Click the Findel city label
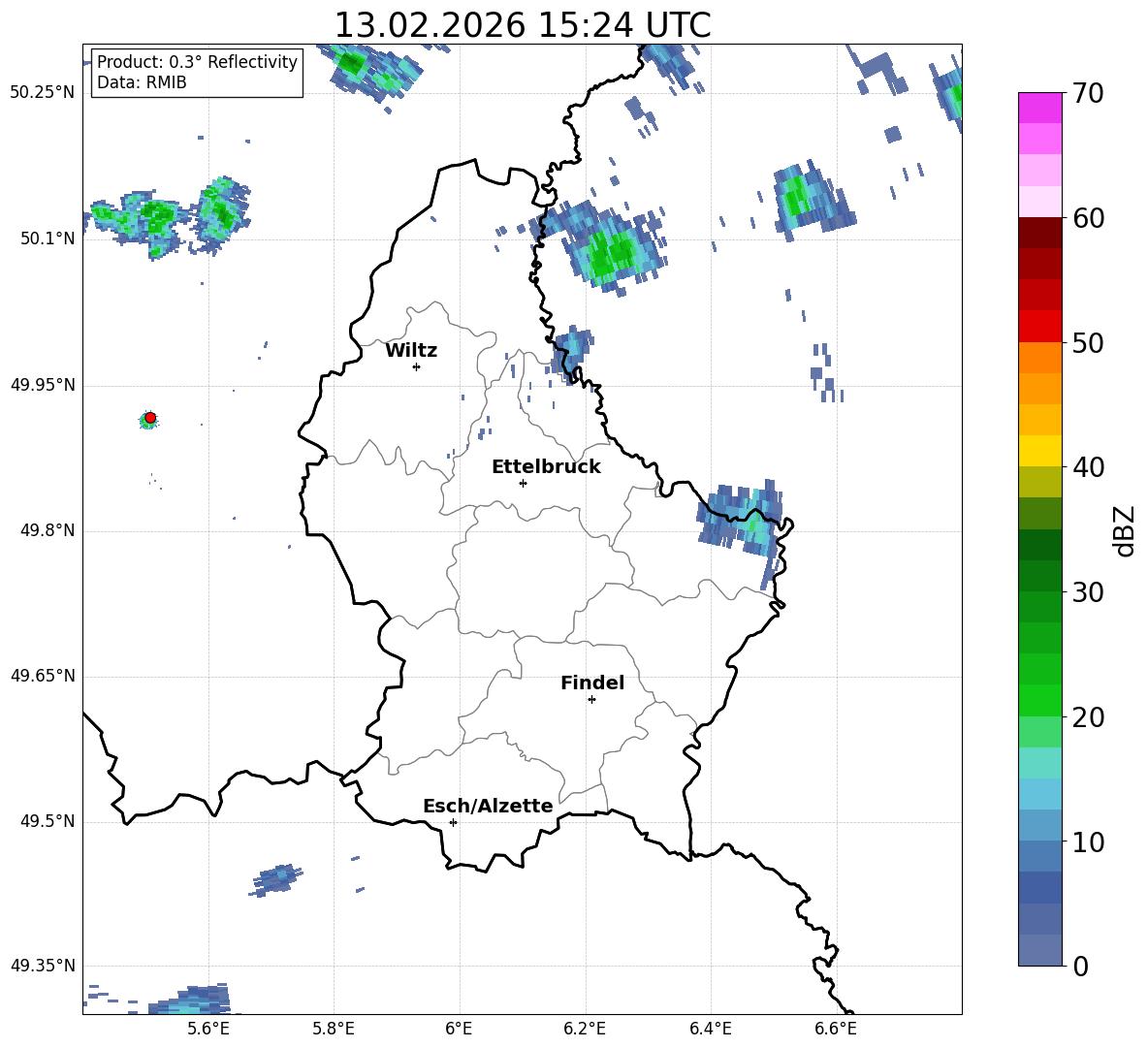Viewport: 1148px width, 1048px height. point(592,683)
